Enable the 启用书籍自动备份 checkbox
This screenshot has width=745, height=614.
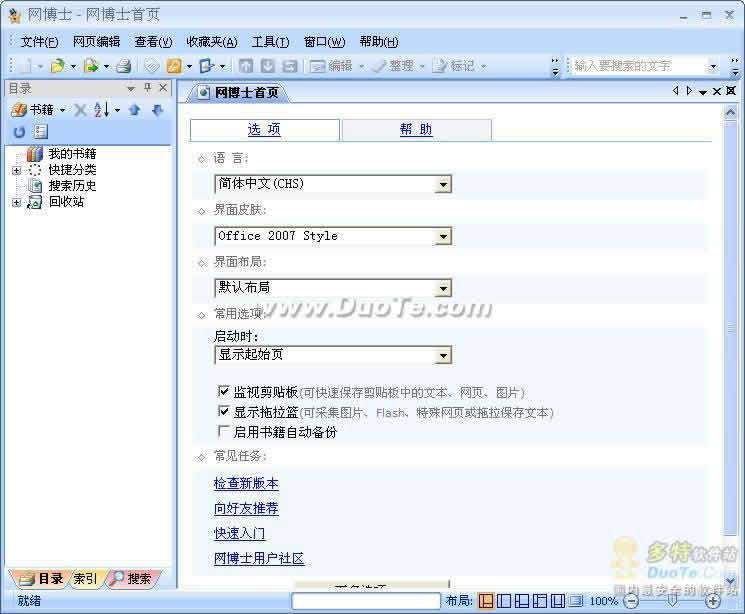[223, 431]
